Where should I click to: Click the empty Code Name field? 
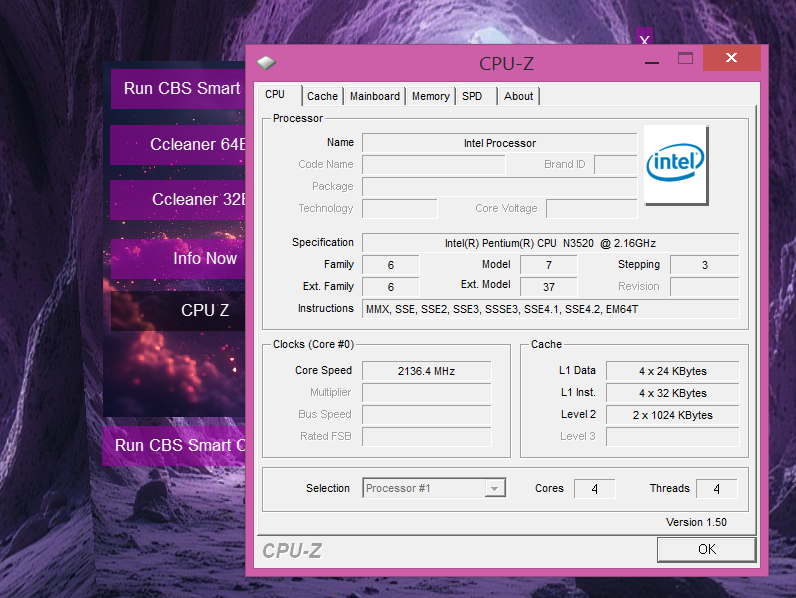click(434, 165)
